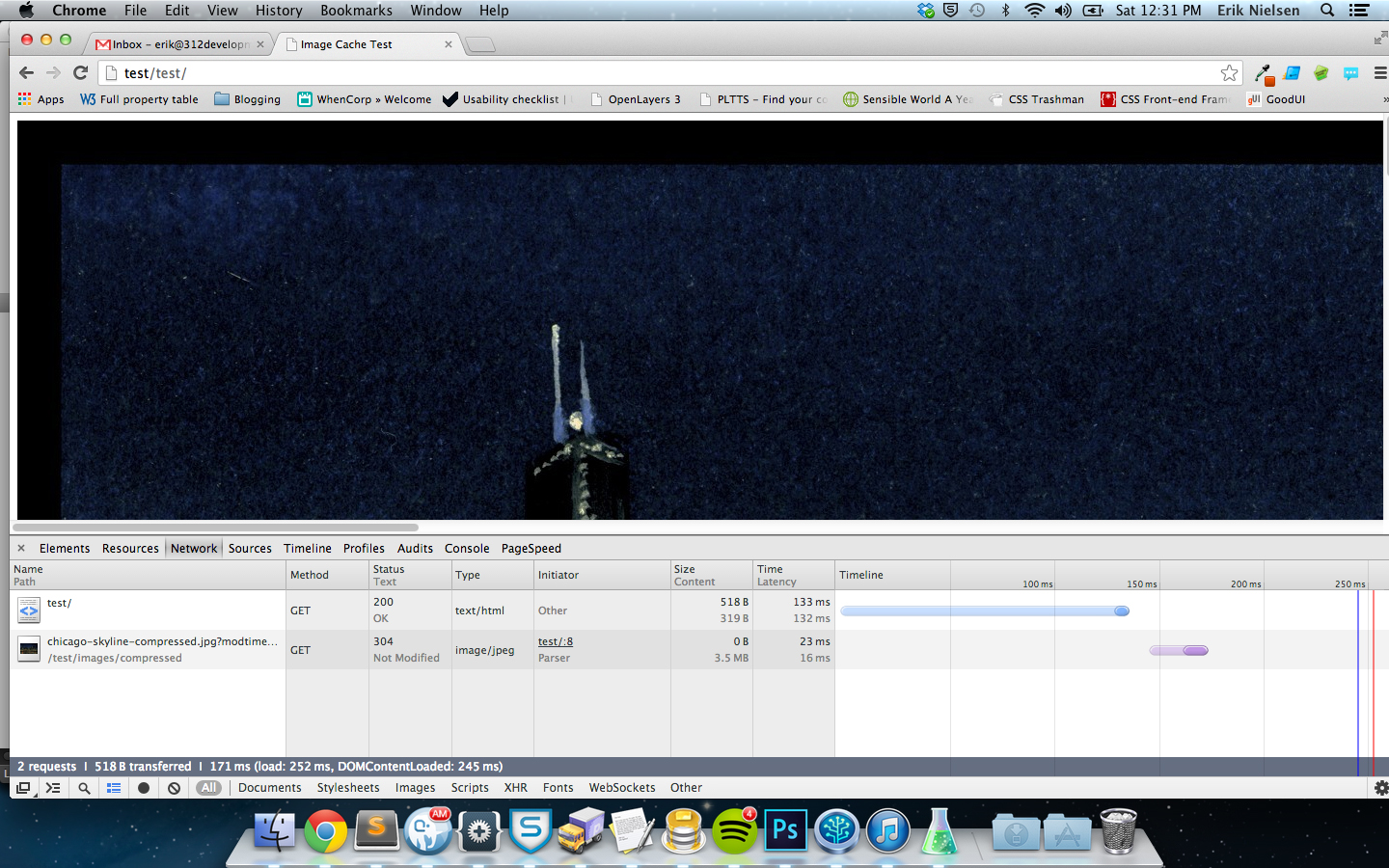Image resolution: width=1389 pixels, height=868 pixels.
Task: Filter network requests by Images
Action: (x=415, y=788)
